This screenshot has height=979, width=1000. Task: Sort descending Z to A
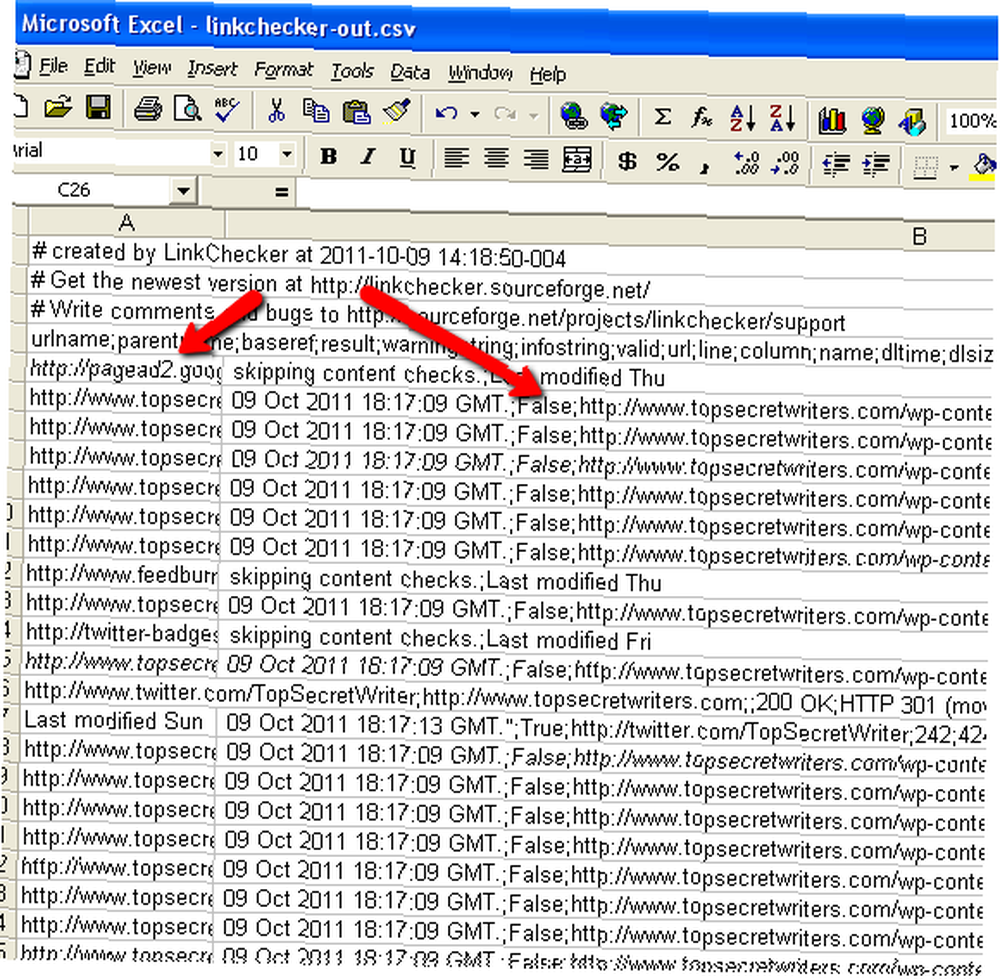(x=782, y=119)
